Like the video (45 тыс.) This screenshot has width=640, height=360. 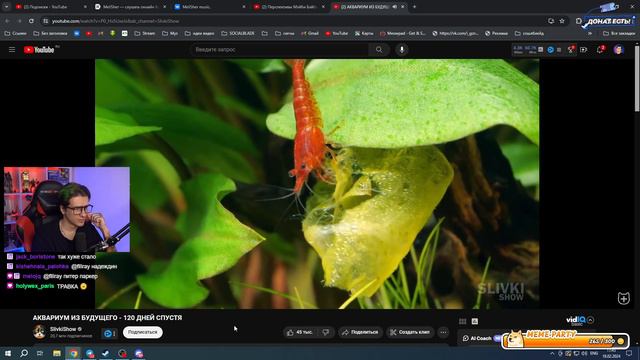[300, 332]
